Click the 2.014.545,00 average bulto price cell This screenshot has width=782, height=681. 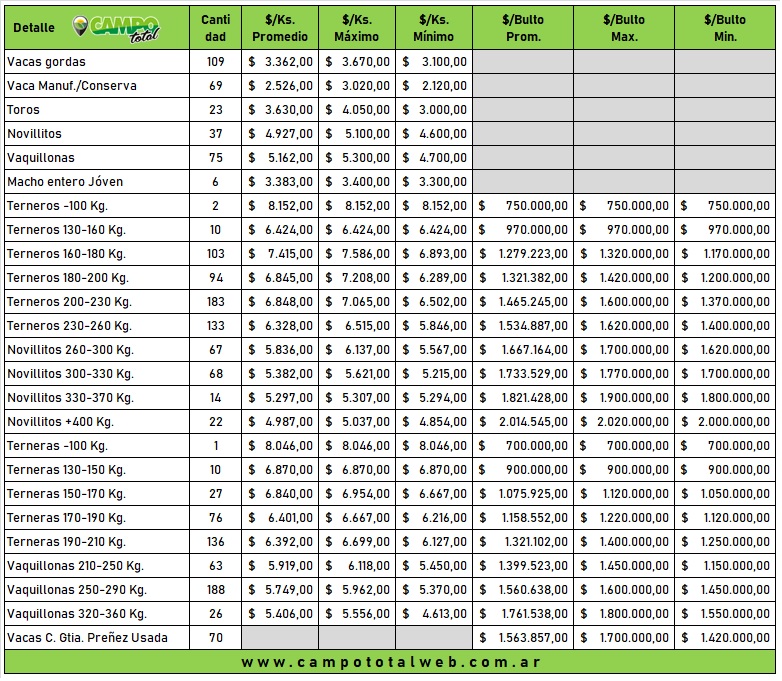tap(523, 422)
